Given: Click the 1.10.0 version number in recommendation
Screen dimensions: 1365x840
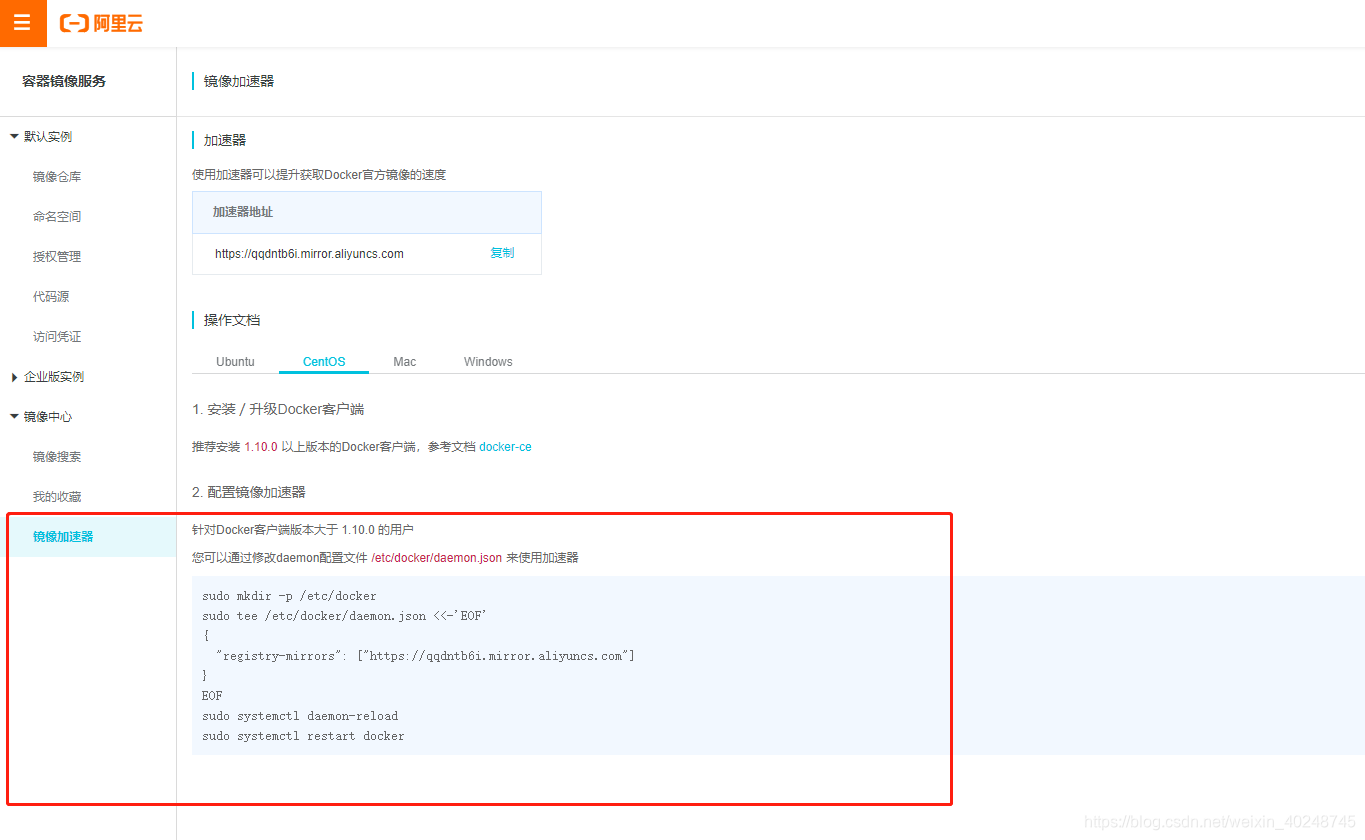Looking at the screenshot, I should click(261, 447).
